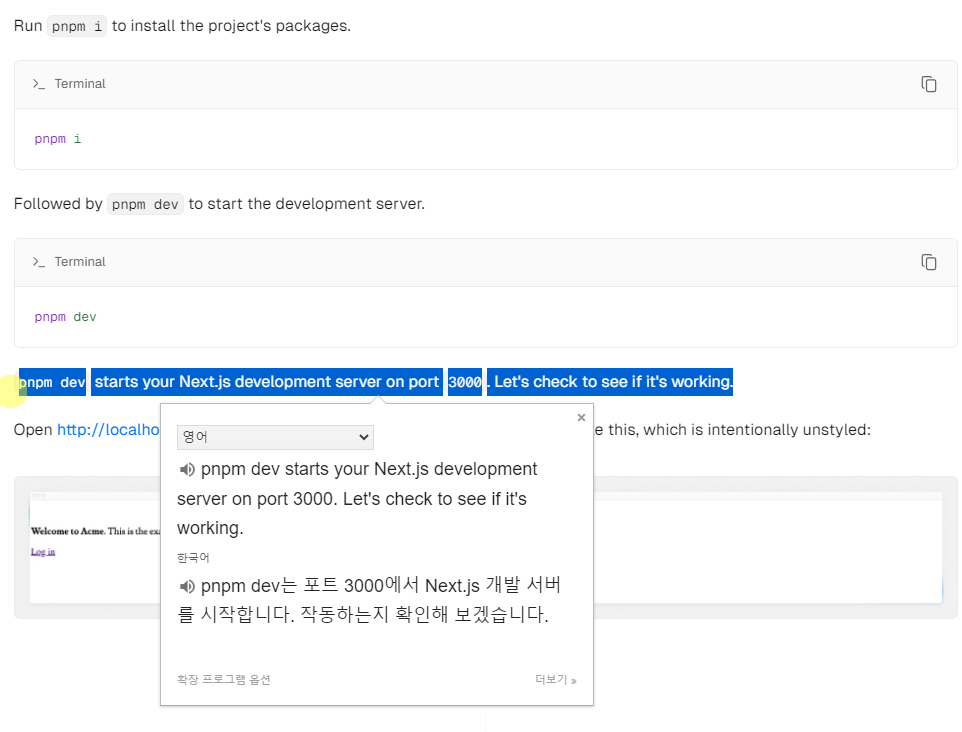962x732 pixels.
Task: Close the translation popup
Action: pos(581,417)
